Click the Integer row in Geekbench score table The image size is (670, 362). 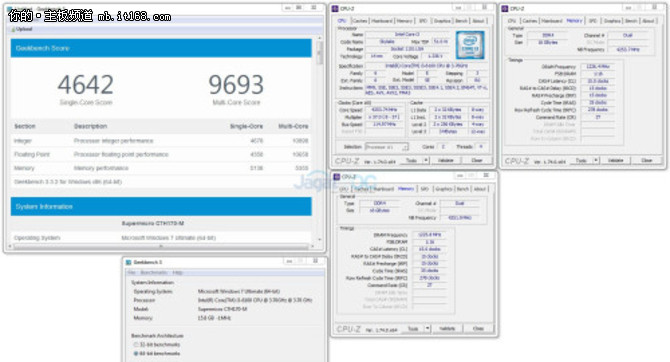161,141
